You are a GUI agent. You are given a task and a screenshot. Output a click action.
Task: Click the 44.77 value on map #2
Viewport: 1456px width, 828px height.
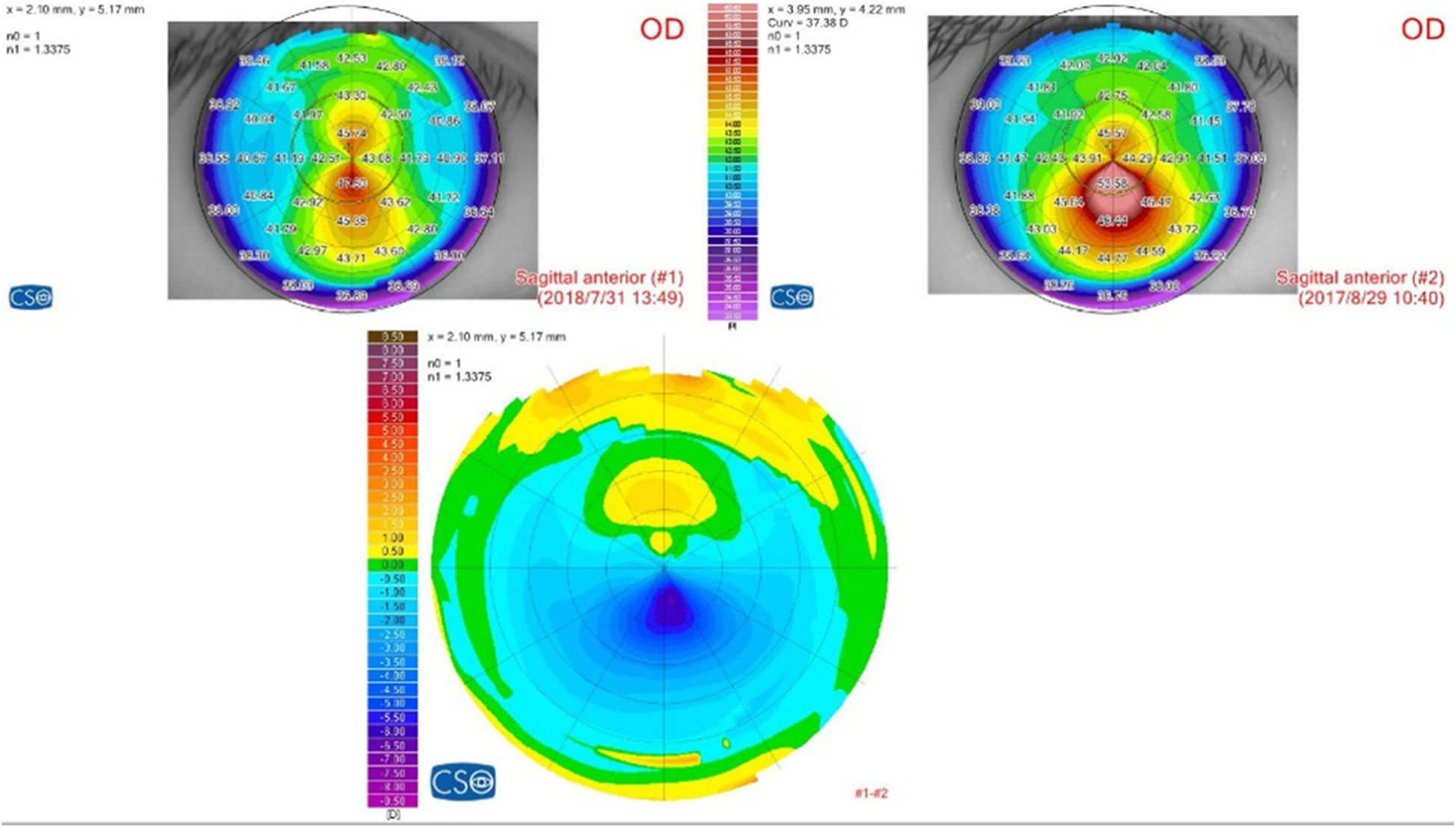click(x=1112, y=258)
